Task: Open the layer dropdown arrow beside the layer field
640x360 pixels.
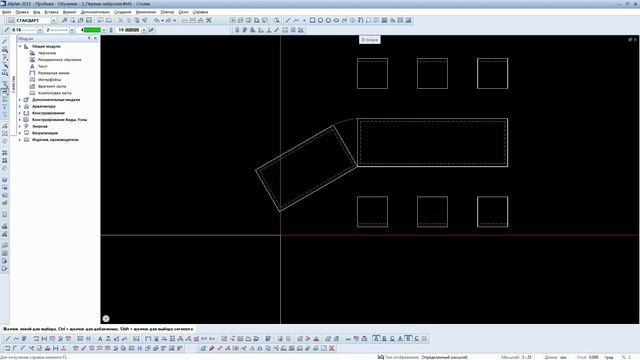Action: pyautogui.click(x=144, y=30)
